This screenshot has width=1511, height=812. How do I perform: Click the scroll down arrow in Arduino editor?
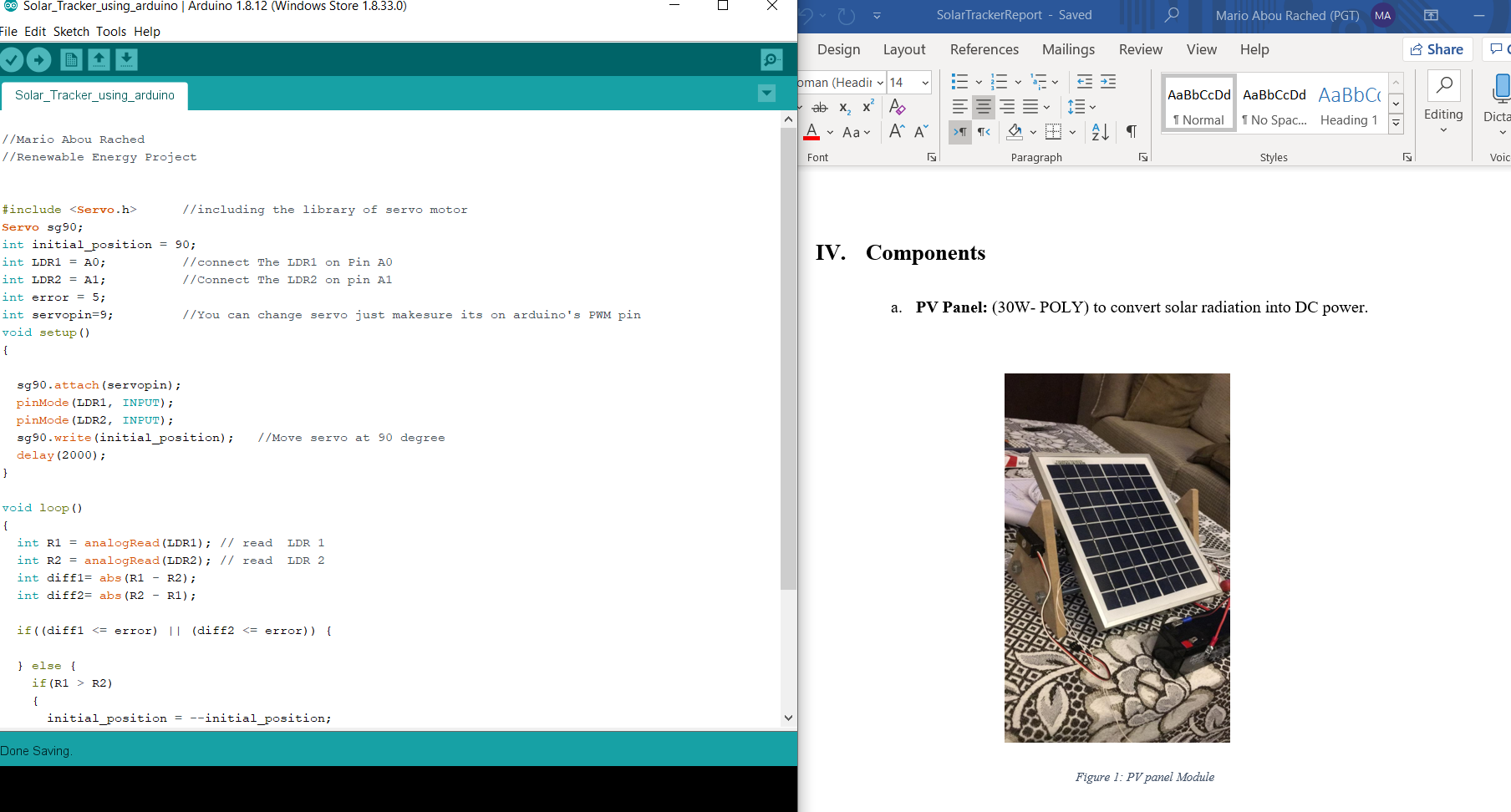pyautogui.click(x=788, y=718)
